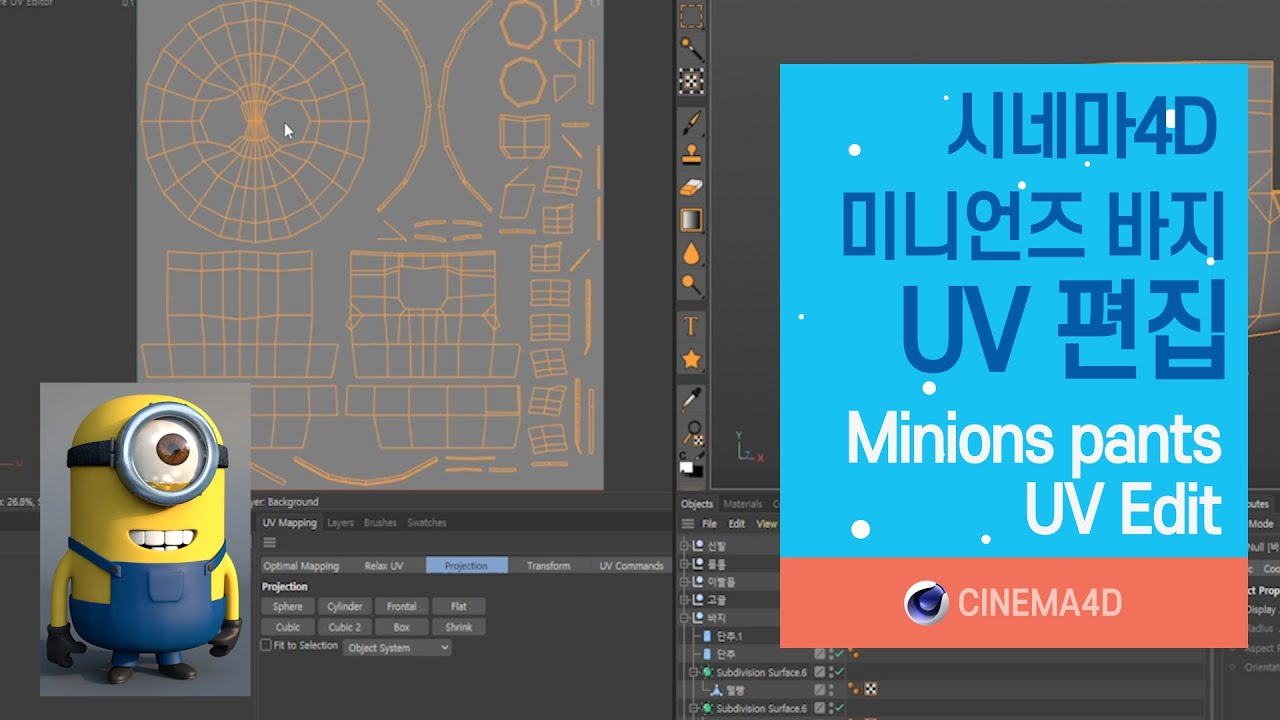Toggle enable checkmark of Subdivision Surface.6 above 멜빵
The height and width of the screenshot is (720, 1280).
[840, 672]
